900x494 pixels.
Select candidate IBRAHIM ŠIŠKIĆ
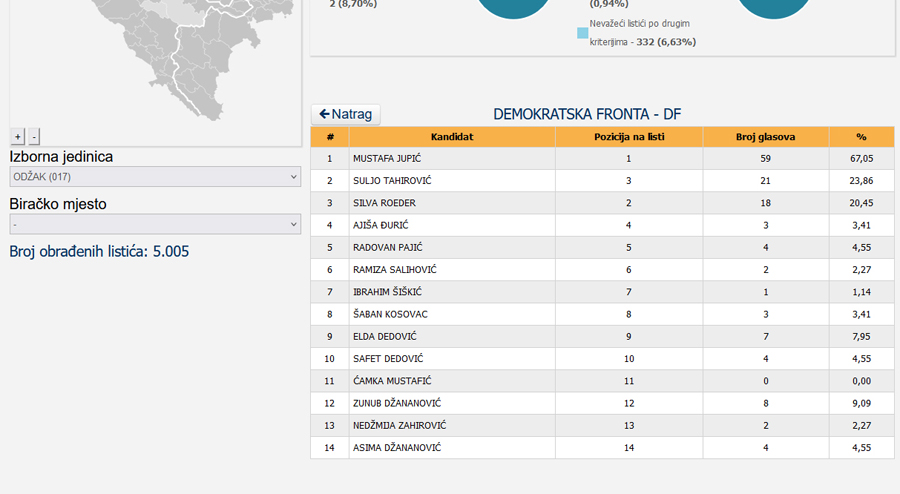pos(387,292)
